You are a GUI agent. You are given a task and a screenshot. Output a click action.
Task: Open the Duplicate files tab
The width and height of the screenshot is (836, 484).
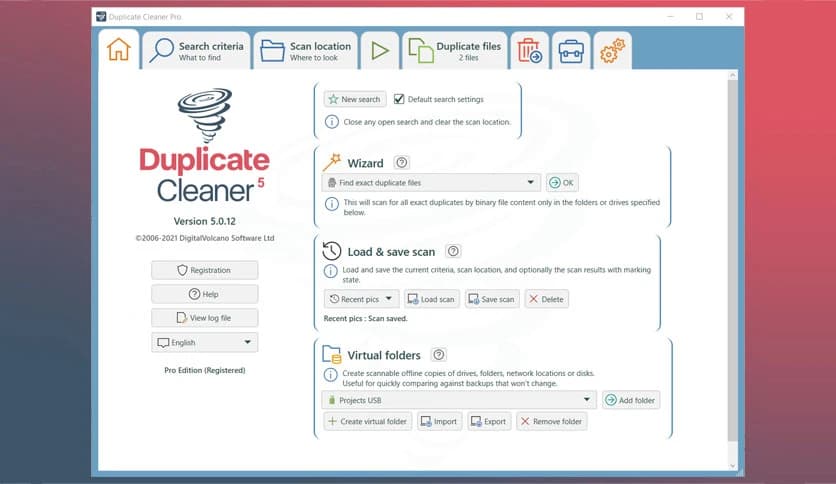[x=455, y=51]
